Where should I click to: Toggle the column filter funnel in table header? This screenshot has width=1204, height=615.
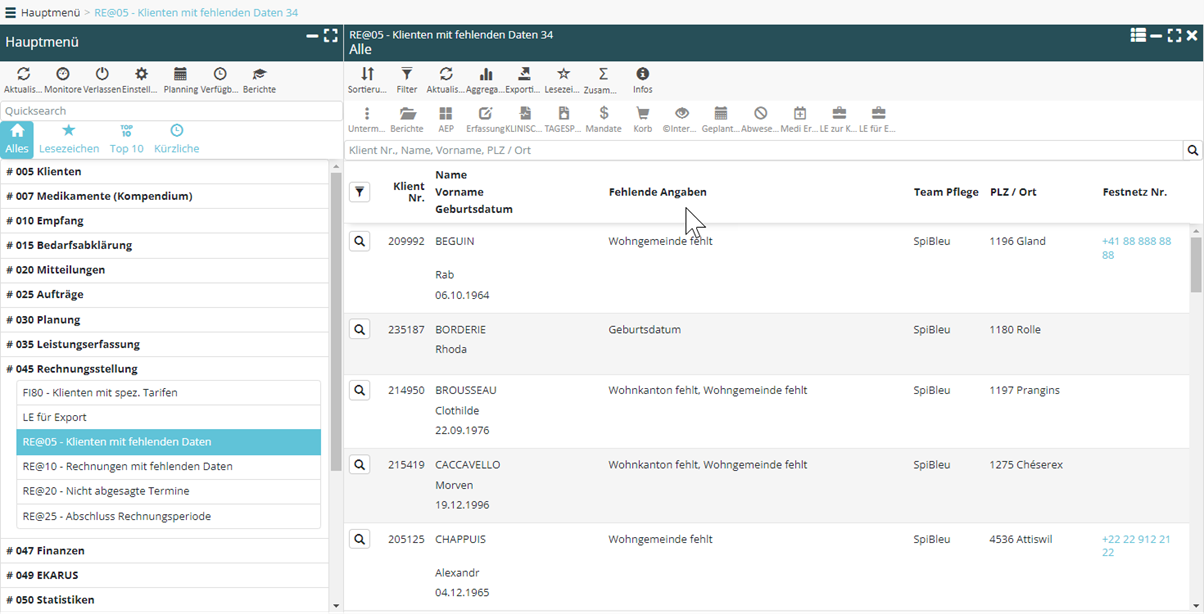(360, 192)
